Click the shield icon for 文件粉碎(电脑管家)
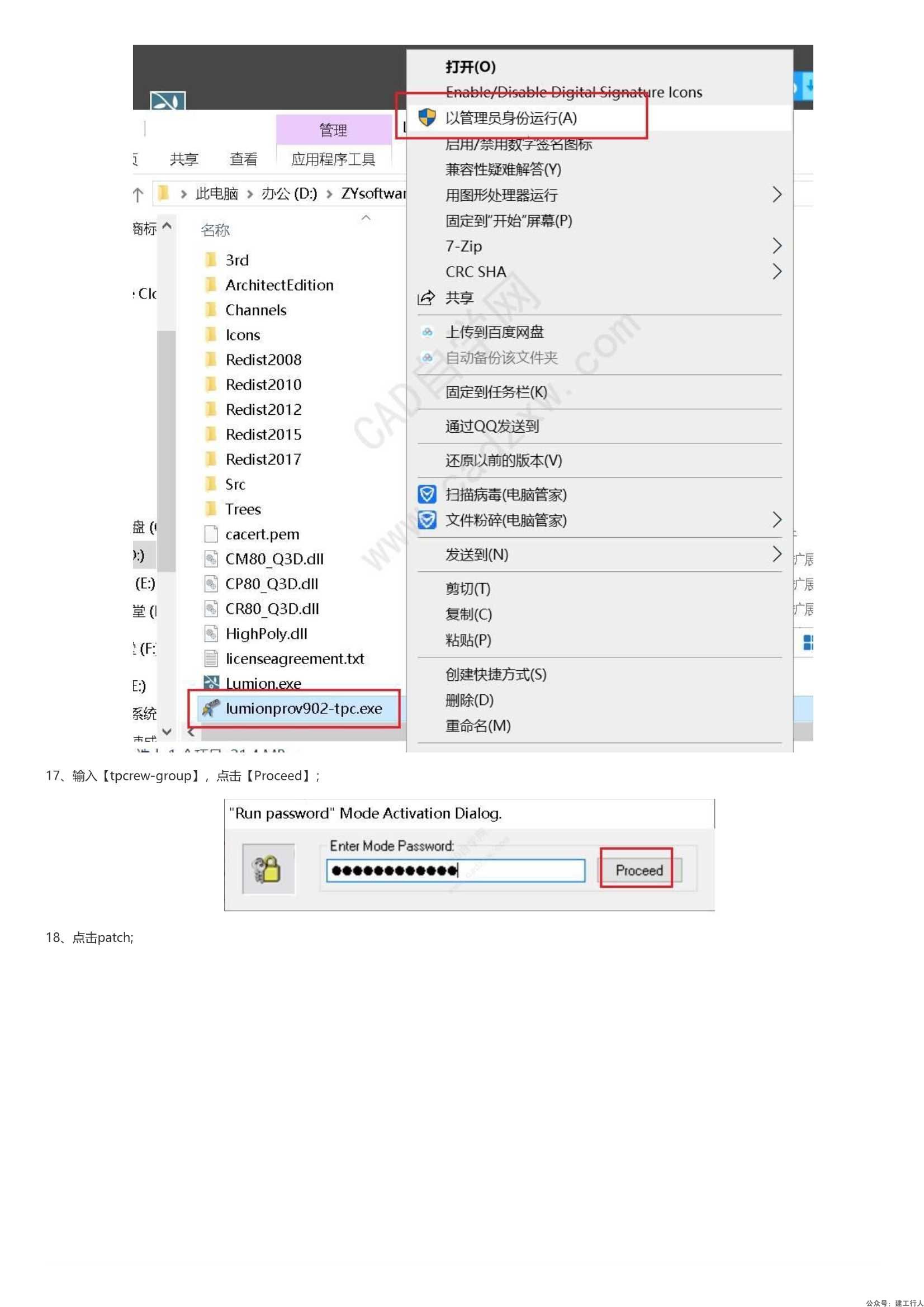The height and width of the screenshot is (1307, 924). pyautogui.click(x=427, y=520)
